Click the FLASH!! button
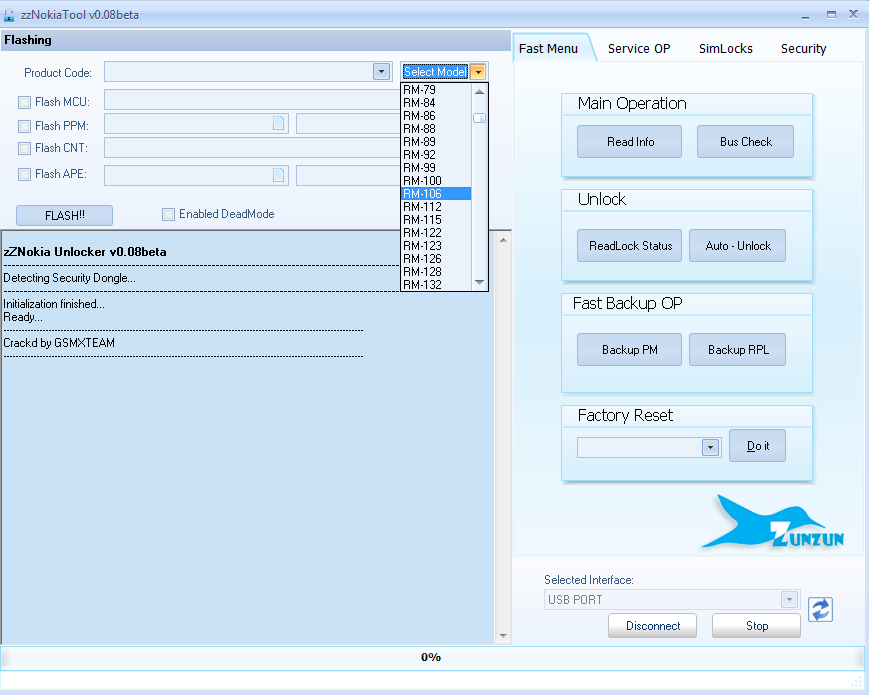 point(64,216)
